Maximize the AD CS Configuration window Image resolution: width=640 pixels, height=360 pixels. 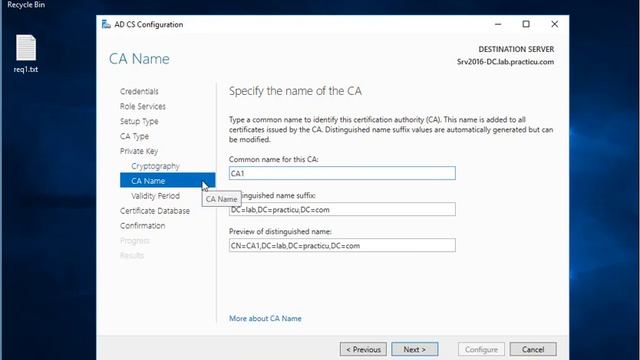[x=526, y=24]
